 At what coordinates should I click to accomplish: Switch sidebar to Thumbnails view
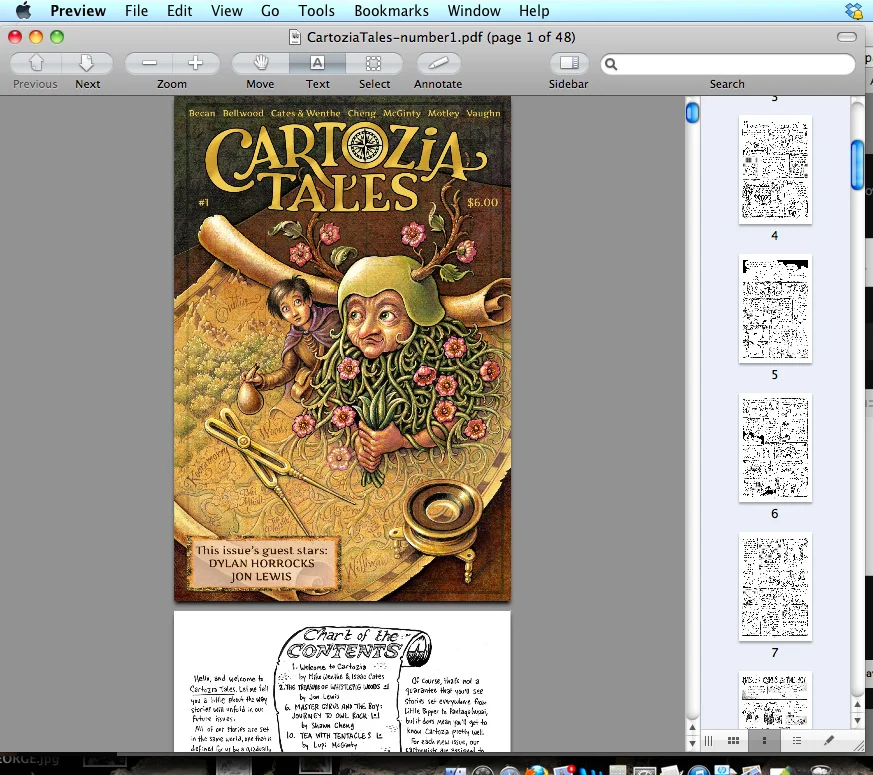pyautogui.click(x=764, y=740)
